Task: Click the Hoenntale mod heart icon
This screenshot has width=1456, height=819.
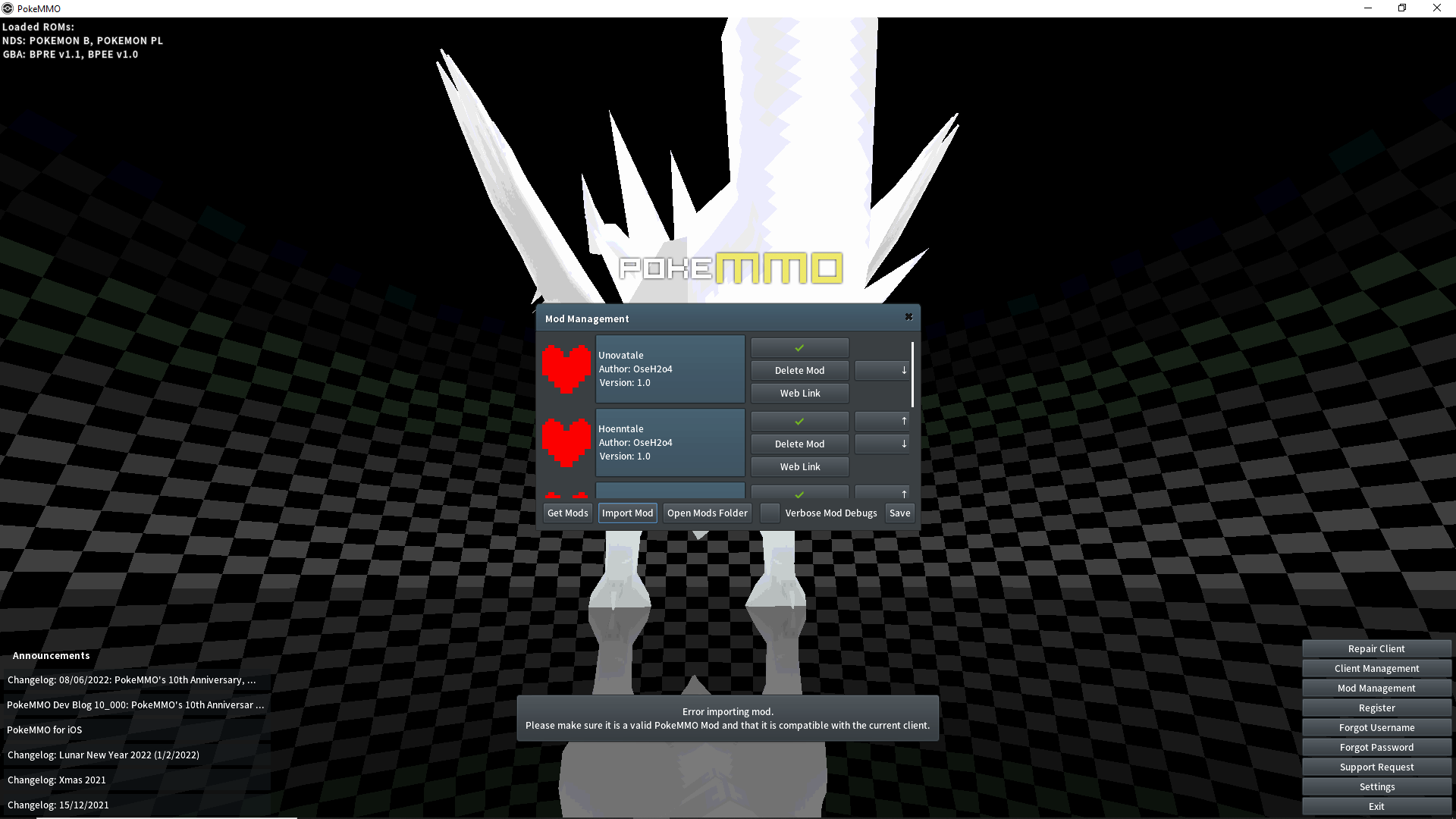Action: pos(567,442)
